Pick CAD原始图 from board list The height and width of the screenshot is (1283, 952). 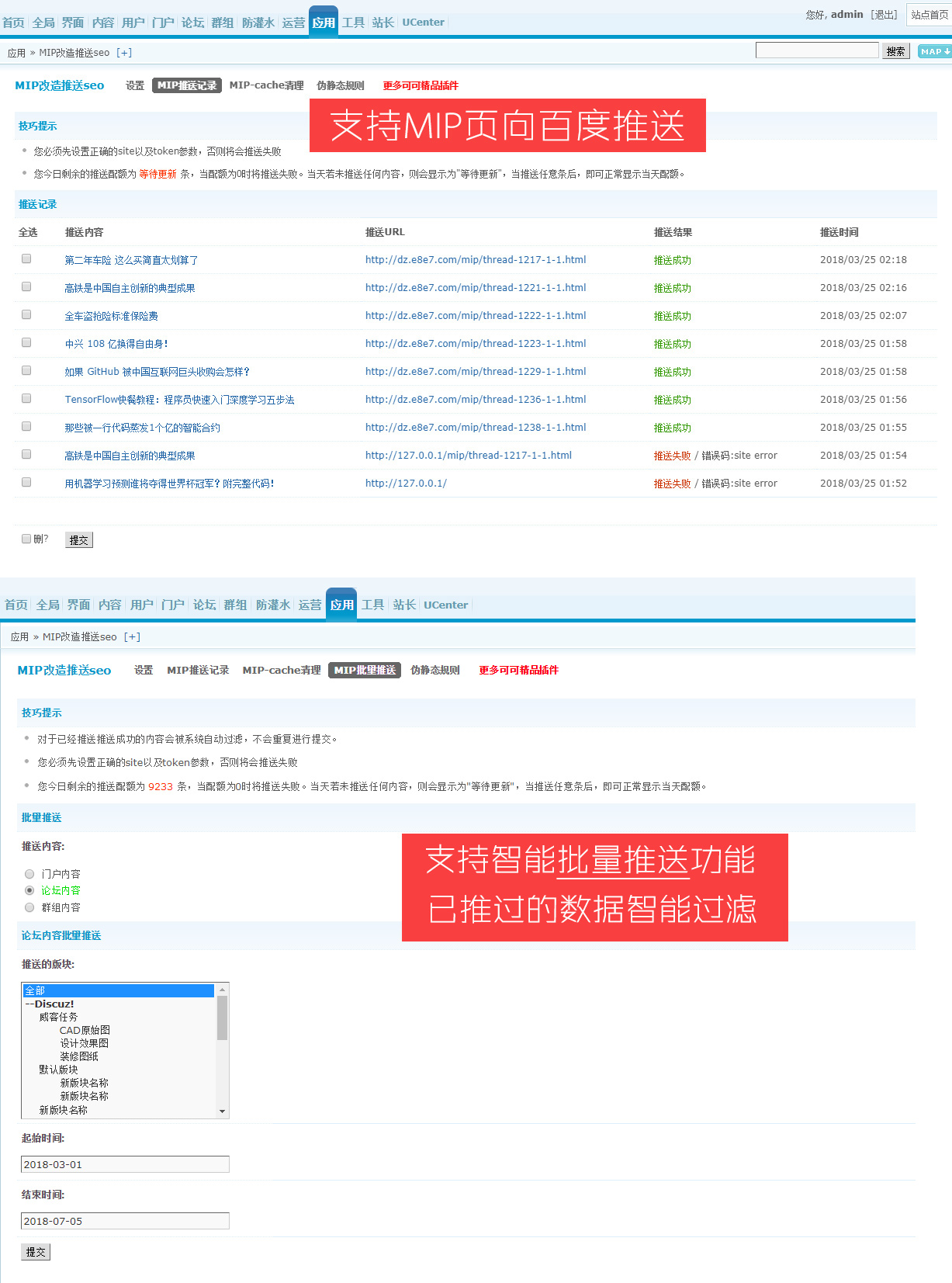coord(85,1030)
